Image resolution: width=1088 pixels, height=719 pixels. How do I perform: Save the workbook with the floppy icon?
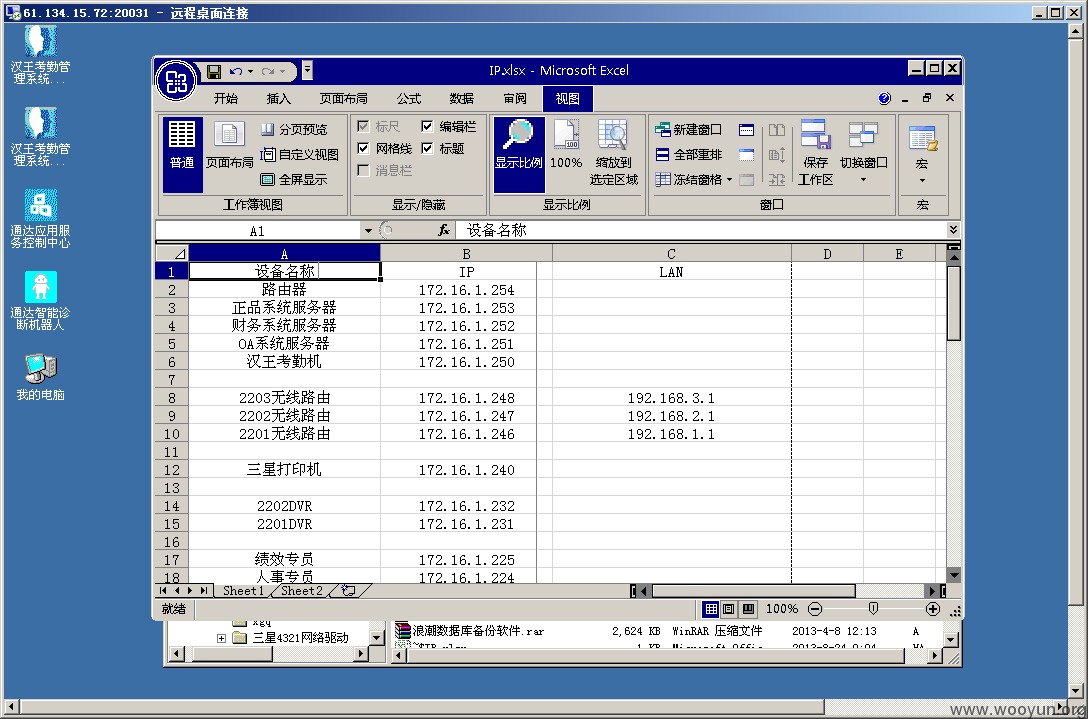tap(214, 71)
